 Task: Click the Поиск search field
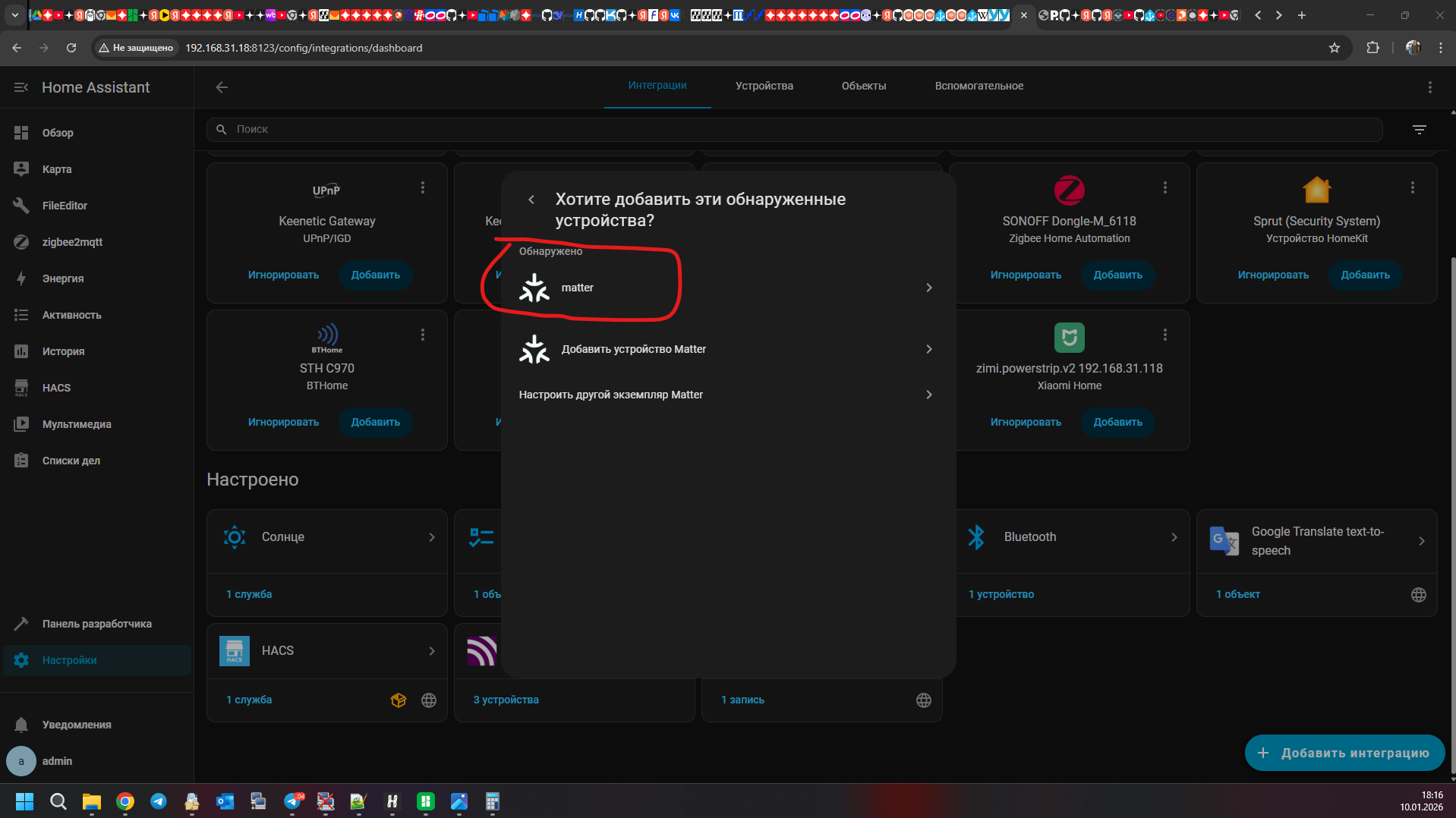793,130
